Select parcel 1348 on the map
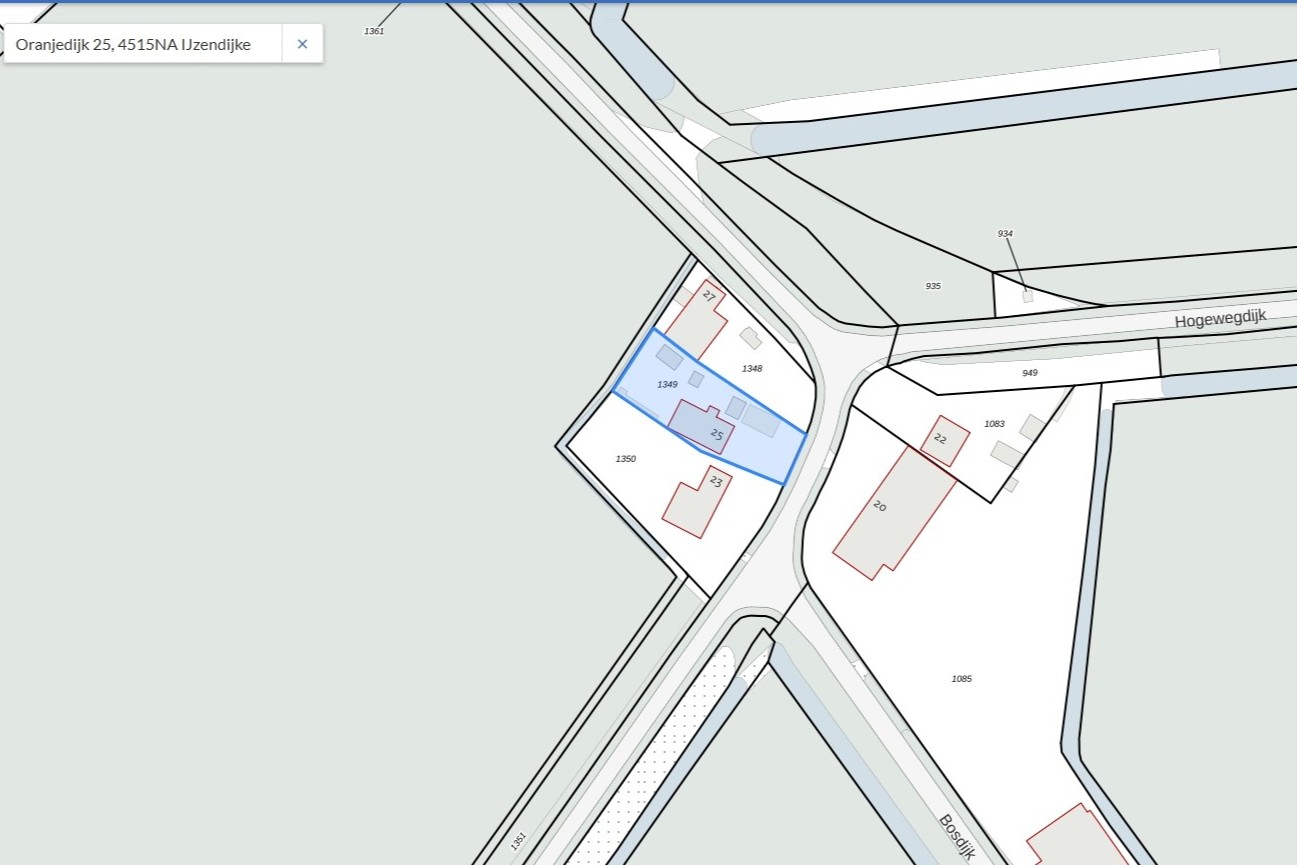Screen dimensions: 1297x865 point(752,368)
